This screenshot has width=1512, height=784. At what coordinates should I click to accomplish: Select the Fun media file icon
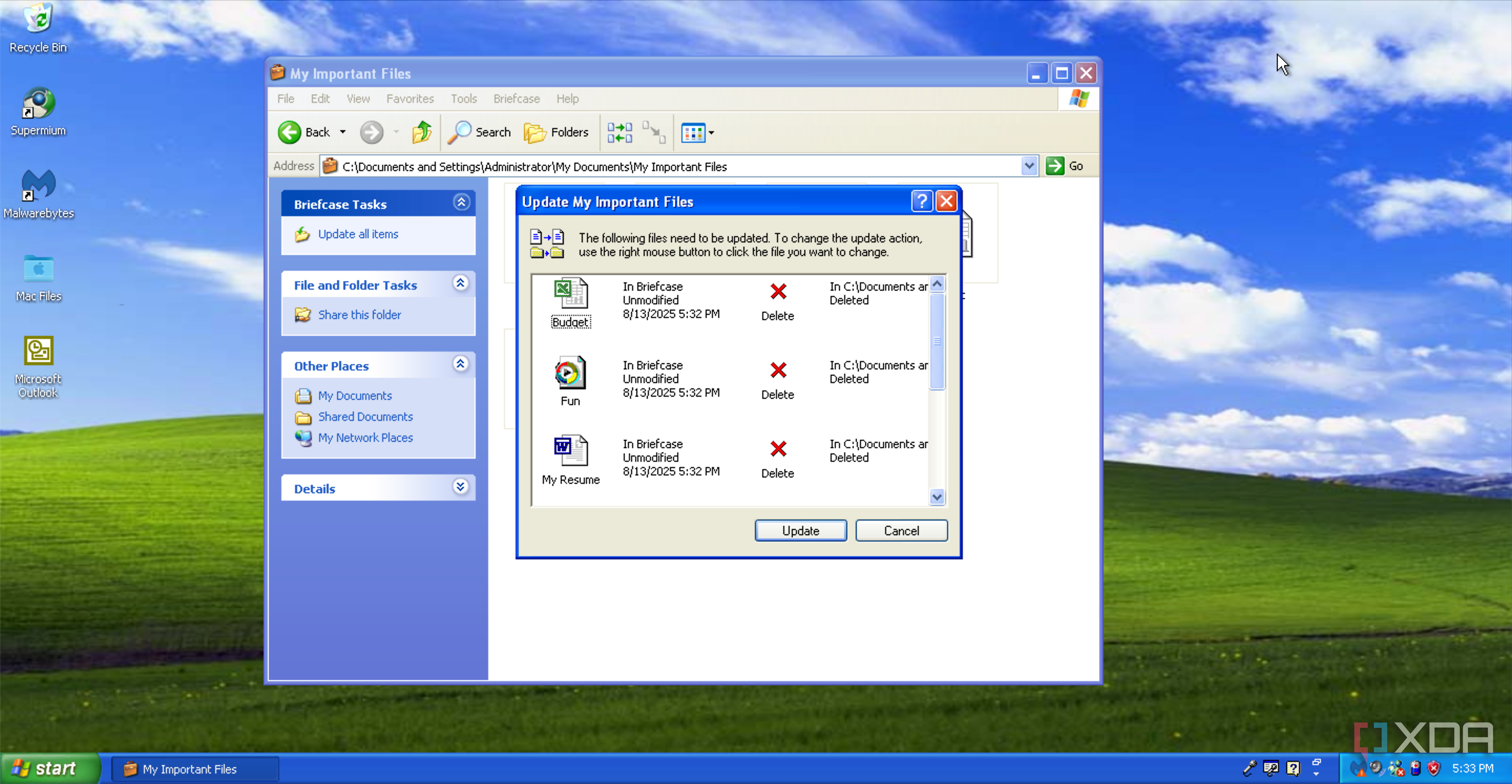[571, 372]
